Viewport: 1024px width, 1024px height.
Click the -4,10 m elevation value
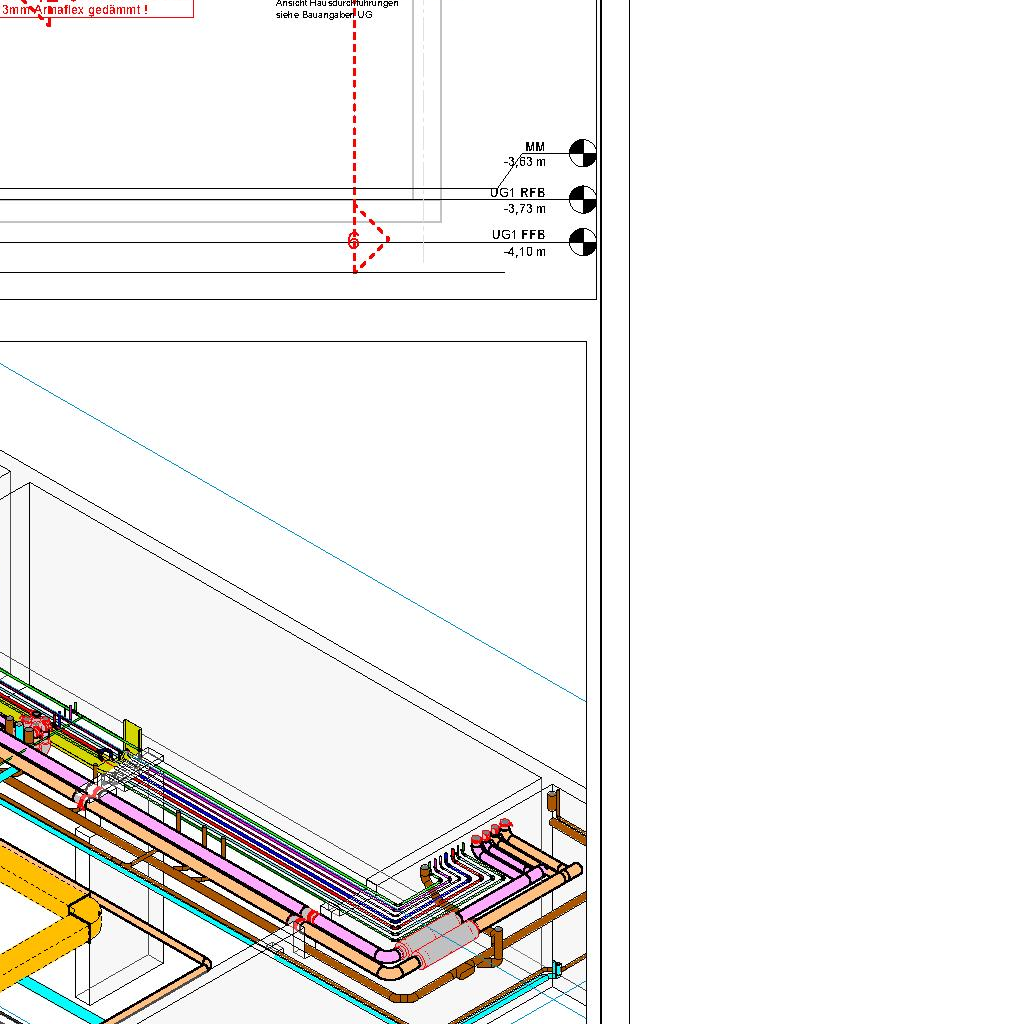(x=525, y=252)
